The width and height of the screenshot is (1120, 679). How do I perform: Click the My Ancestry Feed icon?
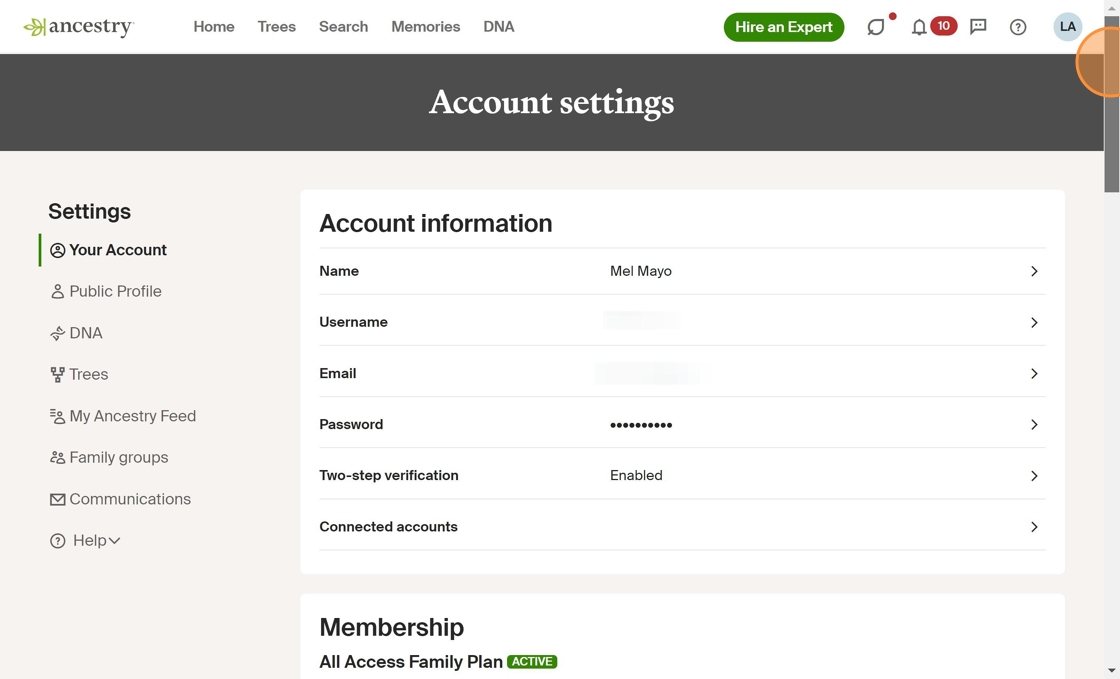point(58,416)
